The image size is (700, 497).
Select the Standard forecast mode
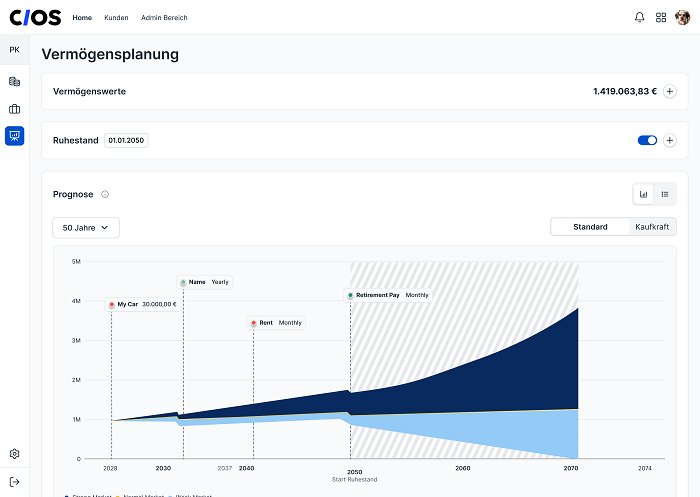pos(590,227)
